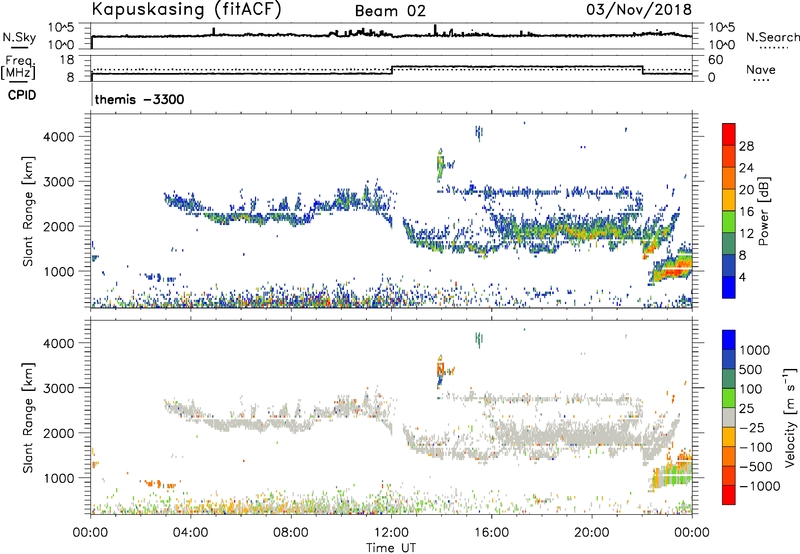This screenshot has width=800, height=554.
Task: Click the '16:00' time axis label
Action: click(491, 533)
